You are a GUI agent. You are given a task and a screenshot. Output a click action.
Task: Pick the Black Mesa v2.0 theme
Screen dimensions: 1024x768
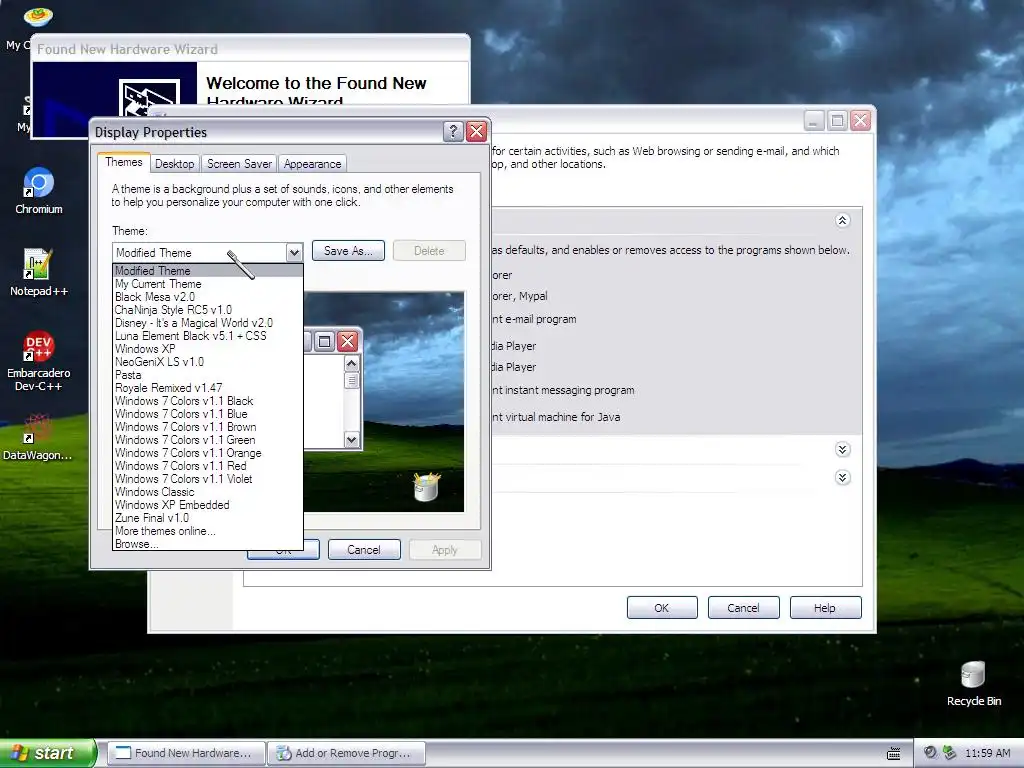coord(208,296)
